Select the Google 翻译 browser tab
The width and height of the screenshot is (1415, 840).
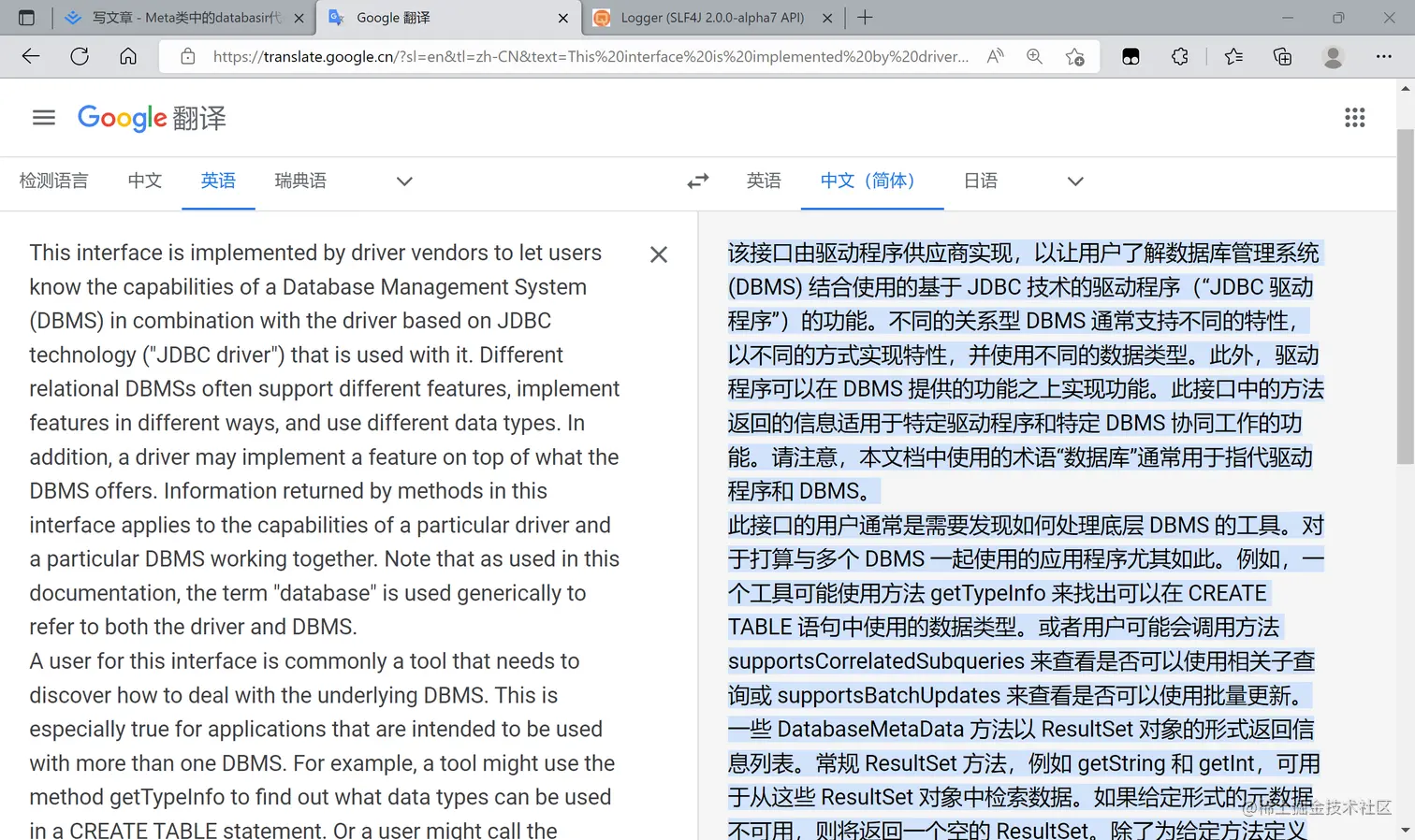pyautogui.click(x=449, y=18)
